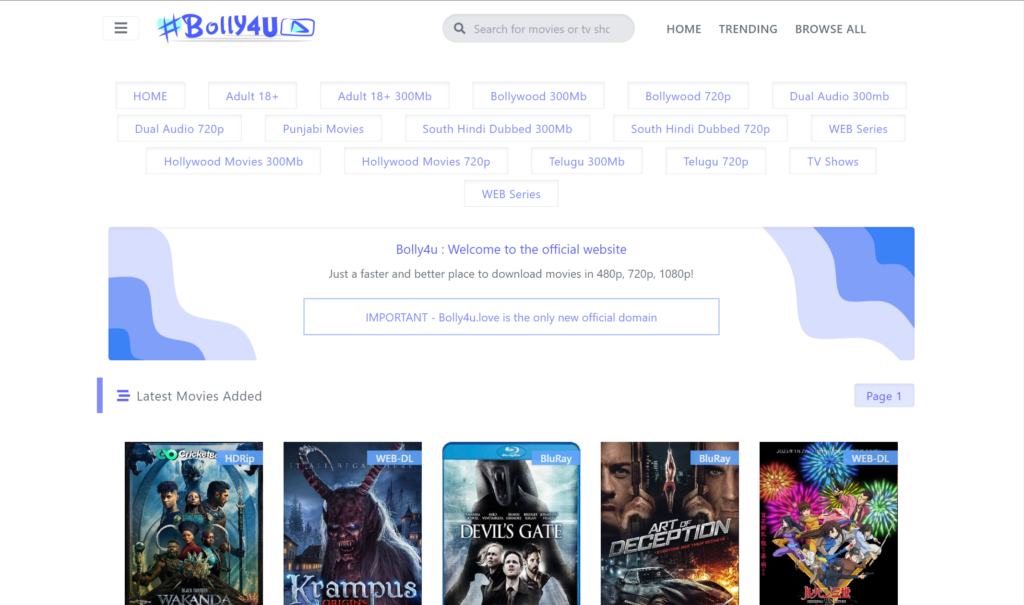
Task: Click the Latest Movies Added list icon
Action: (123, 396)
